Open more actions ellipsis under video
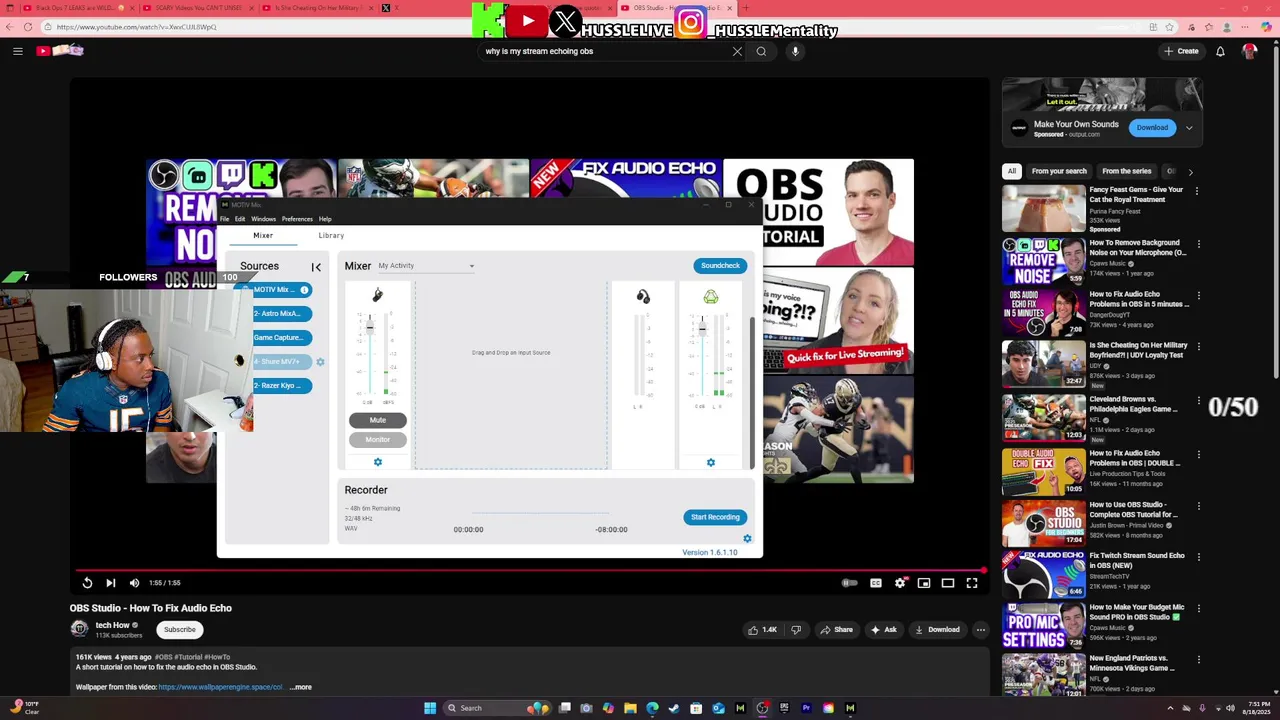 (981, 630)
